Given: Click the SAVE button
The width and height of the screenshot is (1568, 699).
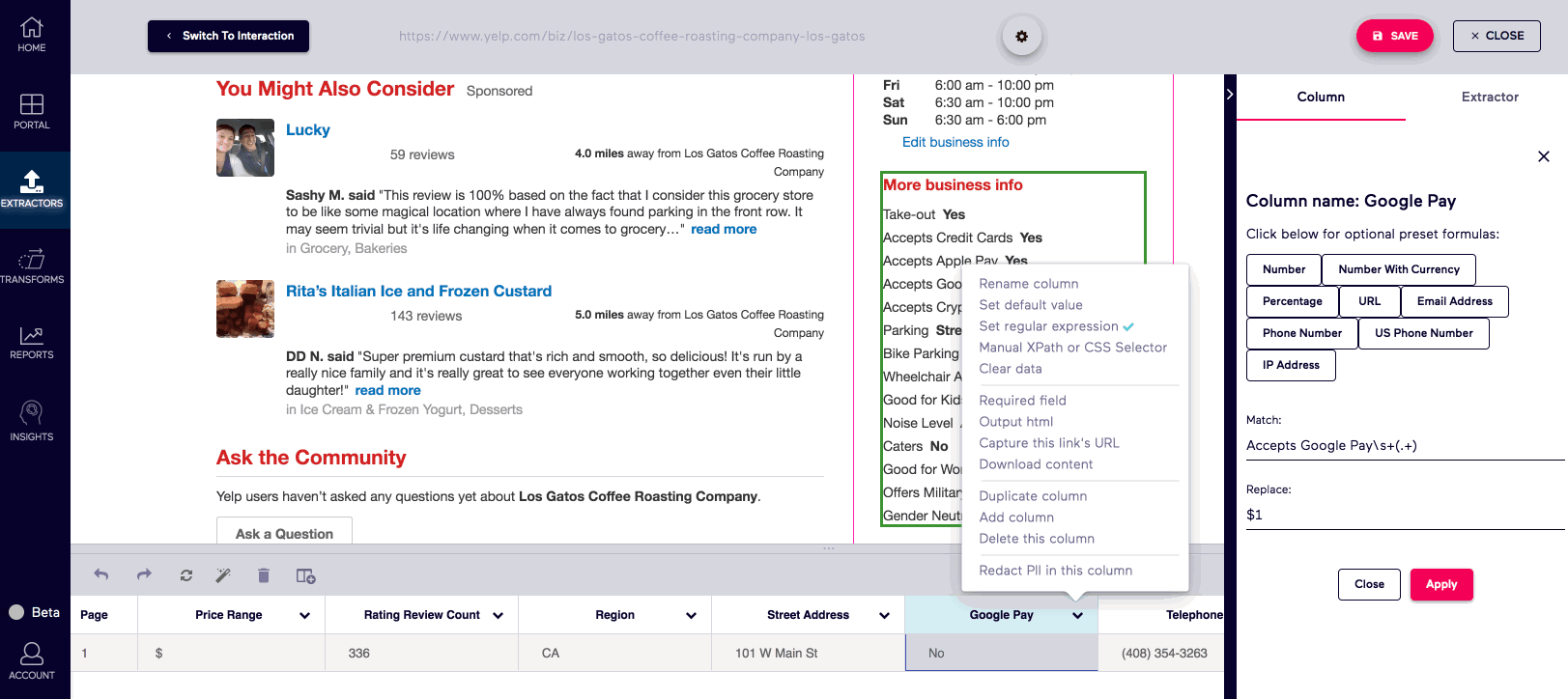Looking at the screenshot, I should click(x=1395, y=36).
